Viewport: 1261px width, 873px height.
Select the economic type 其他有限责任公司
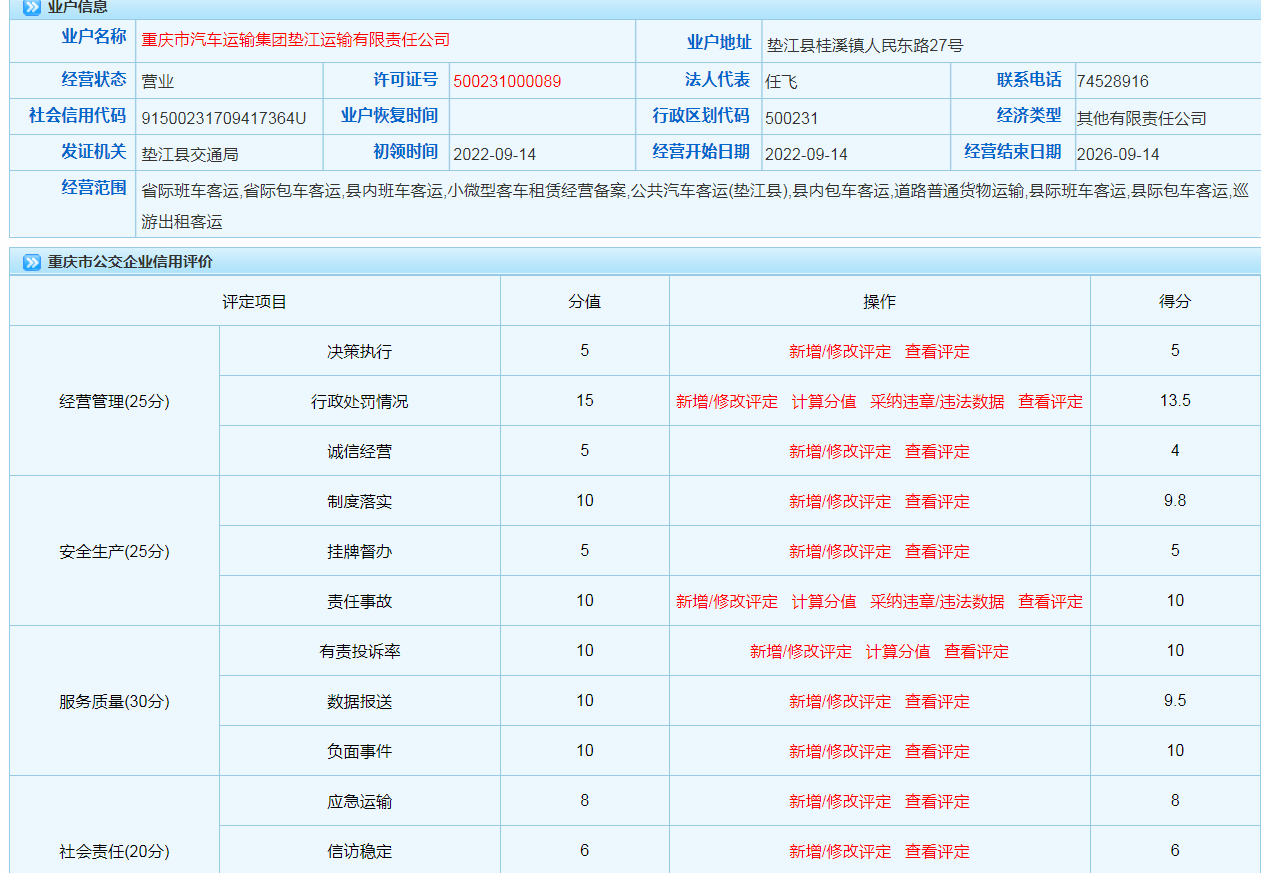pyautogui.click(x=1142, y=118)
